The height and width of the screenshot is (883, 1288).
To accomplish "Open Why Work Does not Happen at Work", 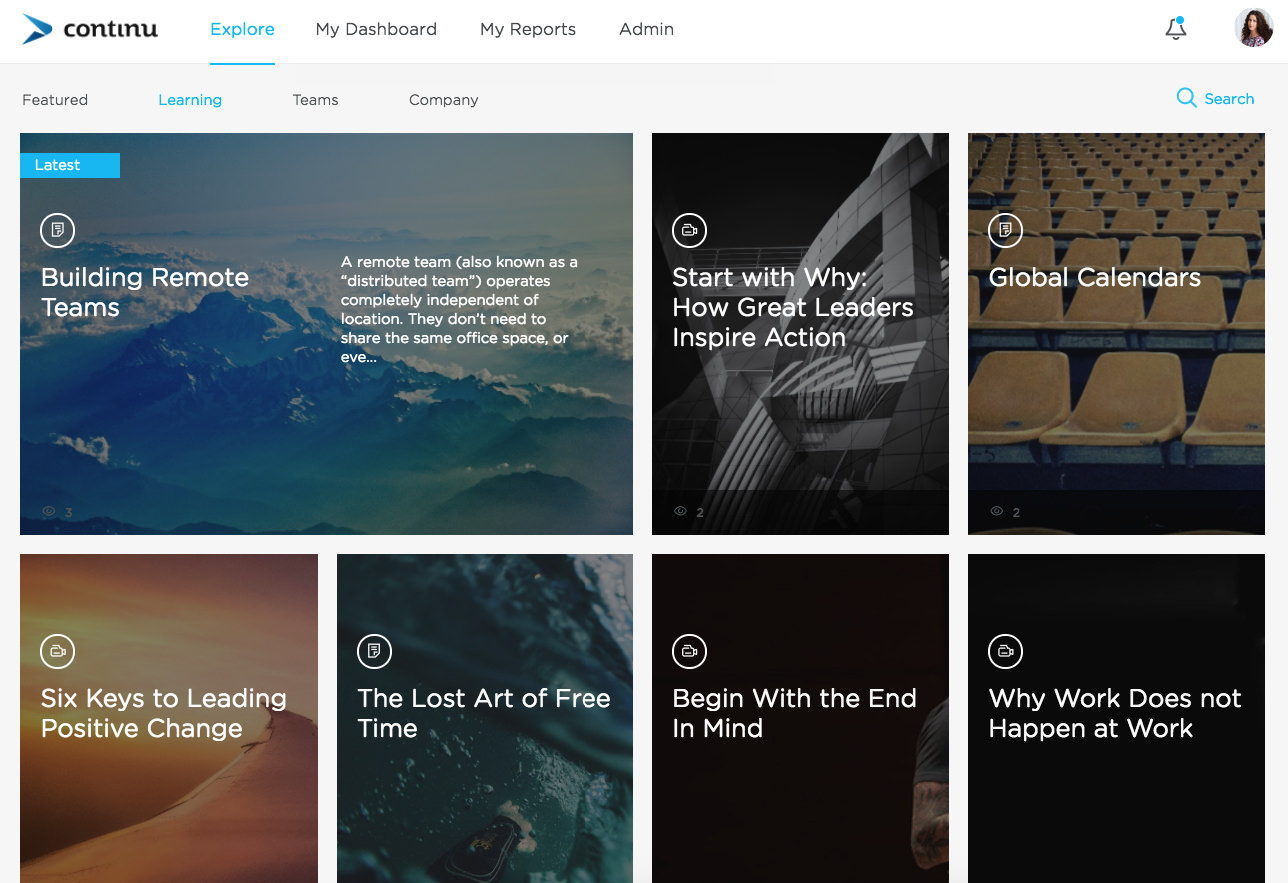I will pos(1115,713).
